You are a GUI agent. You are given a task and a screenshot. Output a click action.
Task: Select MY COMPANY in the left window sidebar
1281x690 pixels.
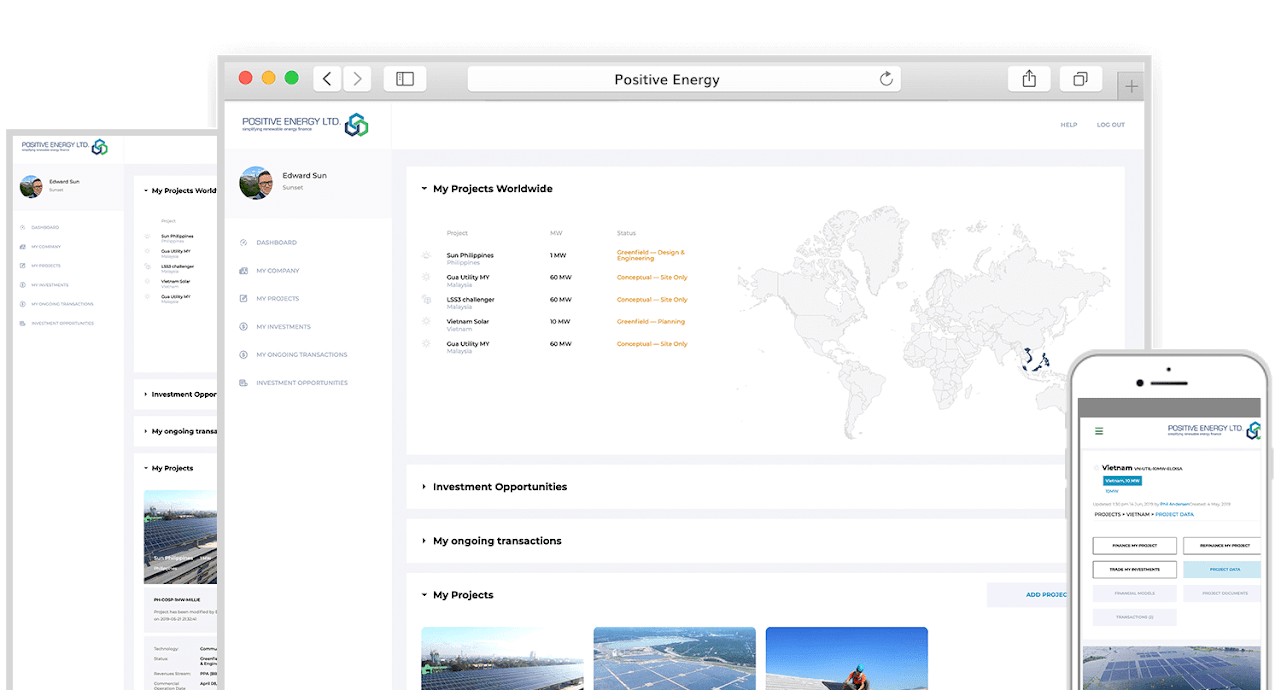point(46,246)
